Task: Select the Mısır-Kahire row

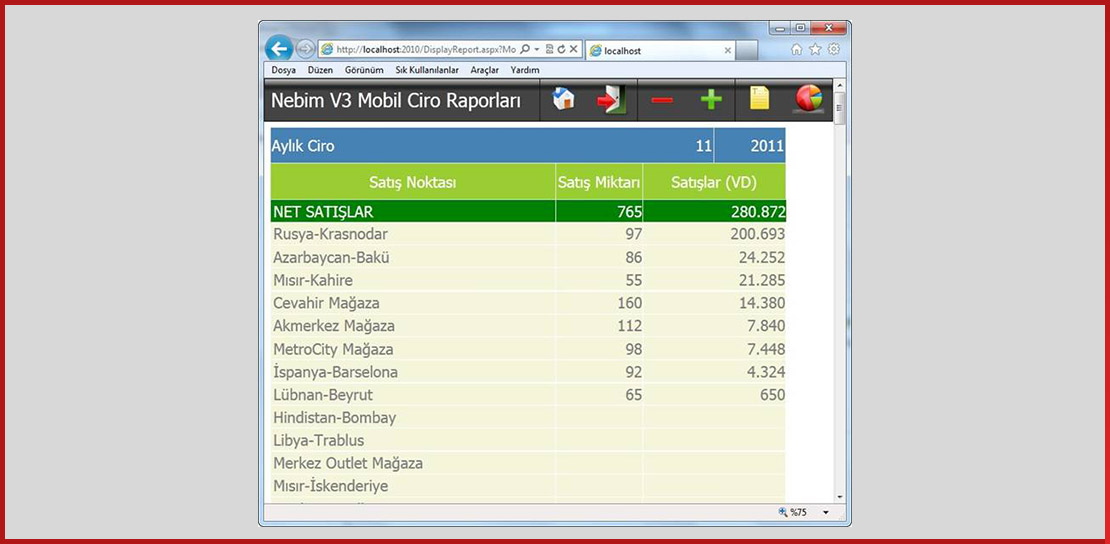Action: (x=528, y=280)
